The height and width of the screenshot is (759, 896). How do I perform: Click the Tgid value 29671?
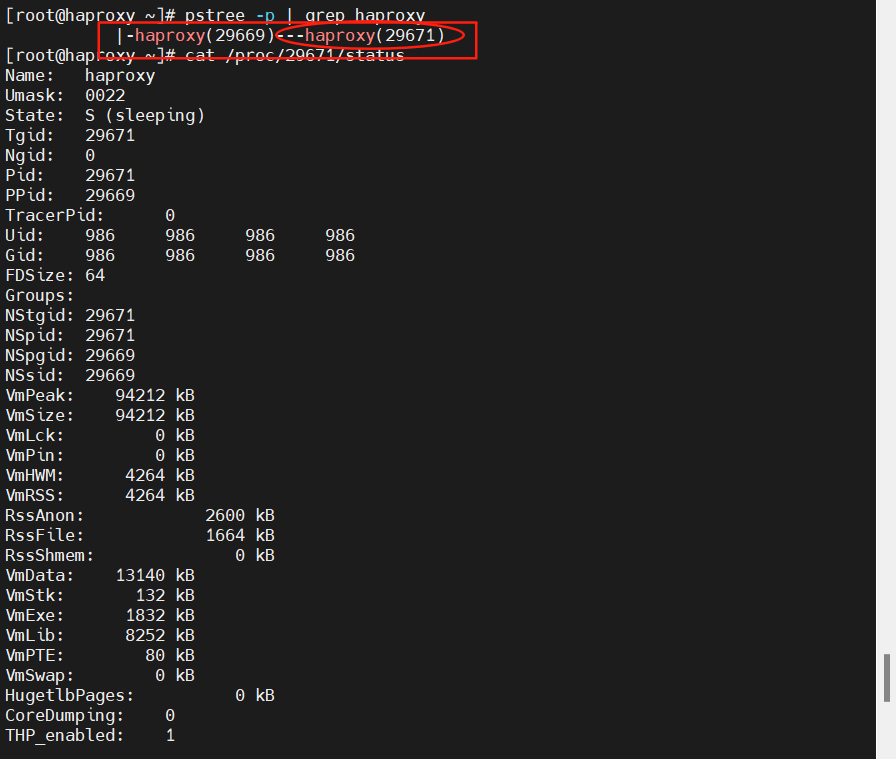pos(110,135)
